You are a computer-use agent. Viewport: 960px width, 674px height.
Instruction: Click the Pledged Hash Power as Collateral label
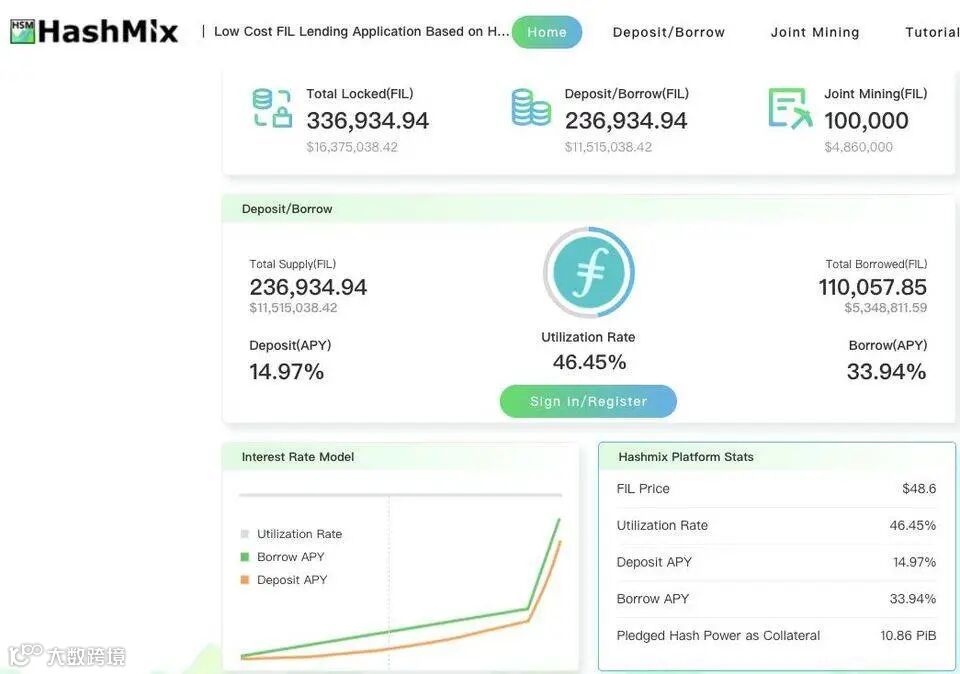click(718, 635)
